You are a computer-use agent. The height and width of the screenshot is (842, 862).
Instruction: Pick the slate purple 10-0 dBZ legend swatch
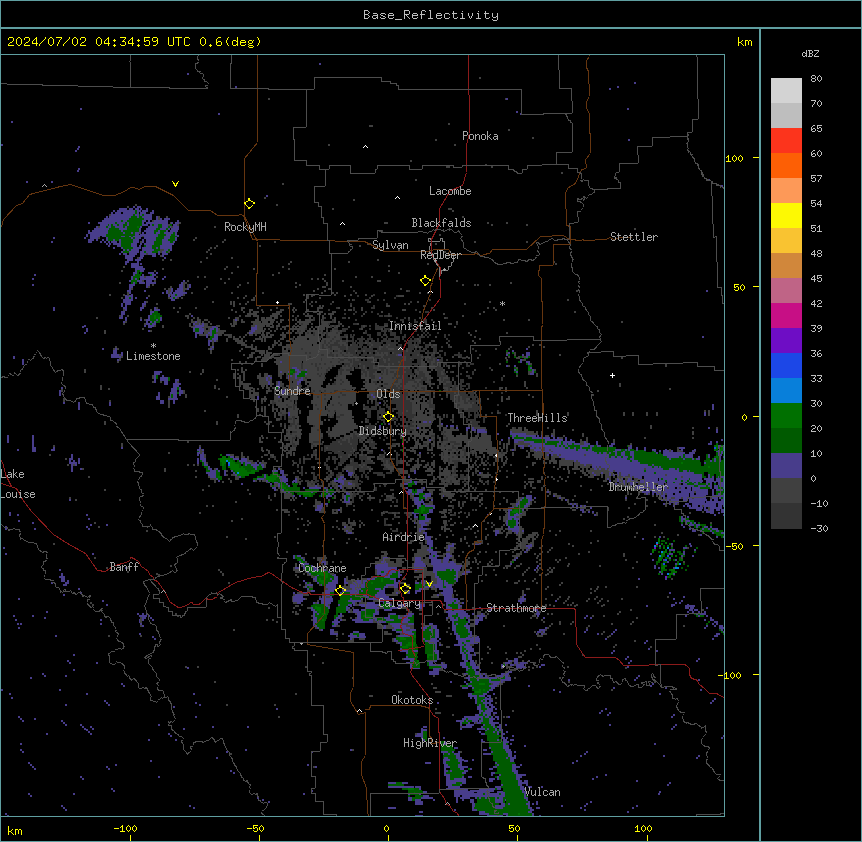click(x=786, y=466)
